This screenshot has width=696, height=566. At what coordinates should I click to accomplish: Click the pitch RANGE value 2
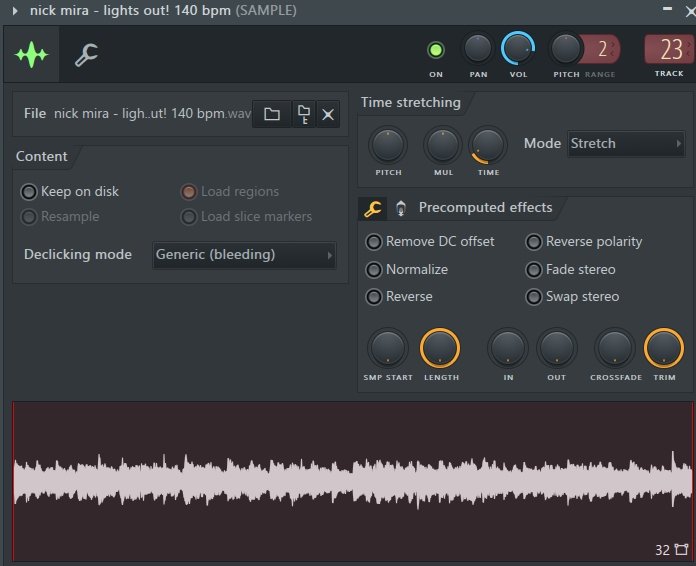(602, 49)
